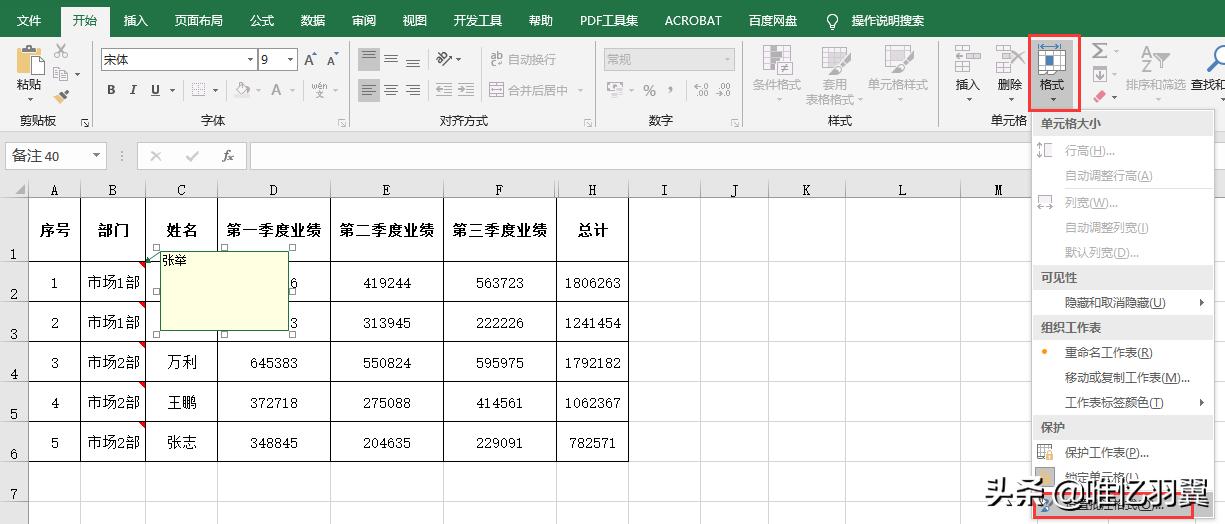Click the Clear eraser icon
The height and width of the screenshot is (524, 1225).
(1099, 97)
